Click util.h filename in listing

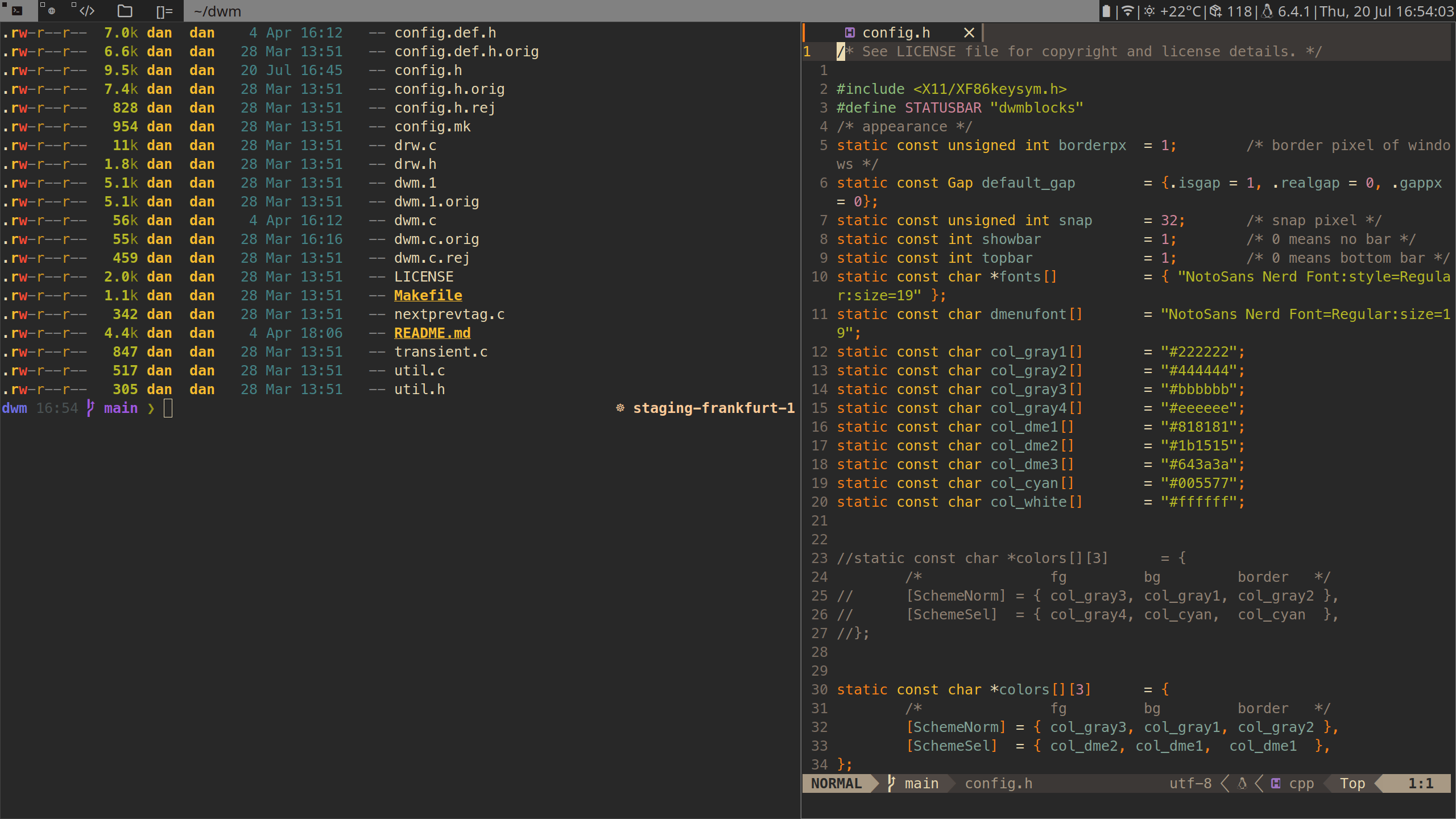[x=420, y=389]
